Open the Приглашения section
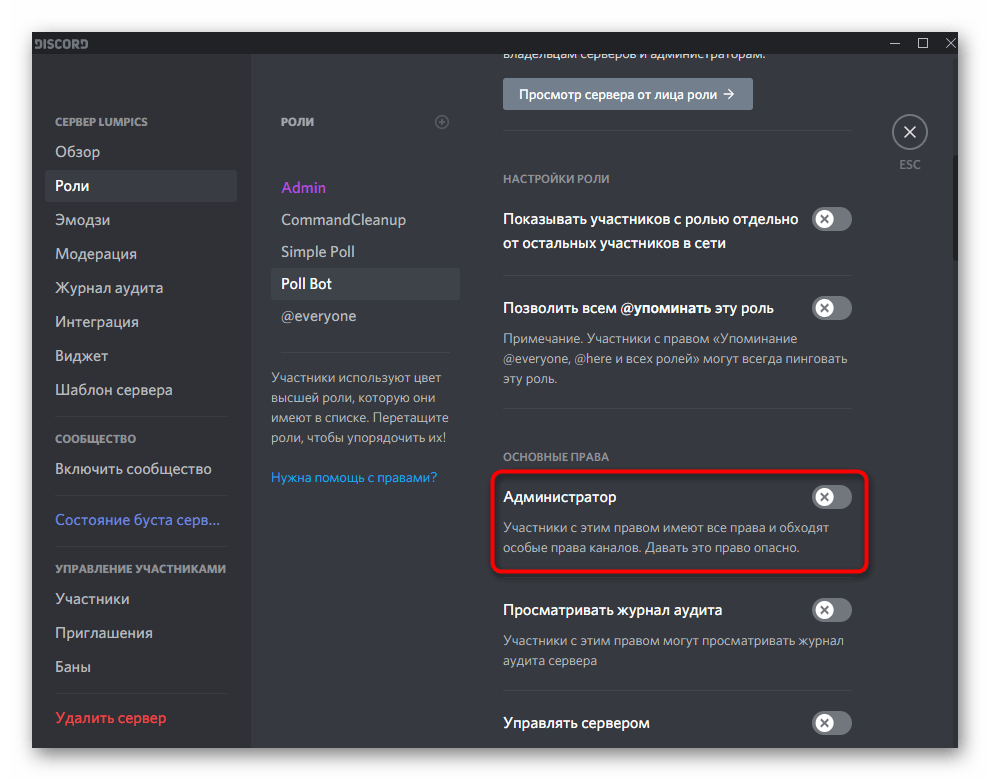The width and height of the screenshot is (990, 780). tap(141, 633)
